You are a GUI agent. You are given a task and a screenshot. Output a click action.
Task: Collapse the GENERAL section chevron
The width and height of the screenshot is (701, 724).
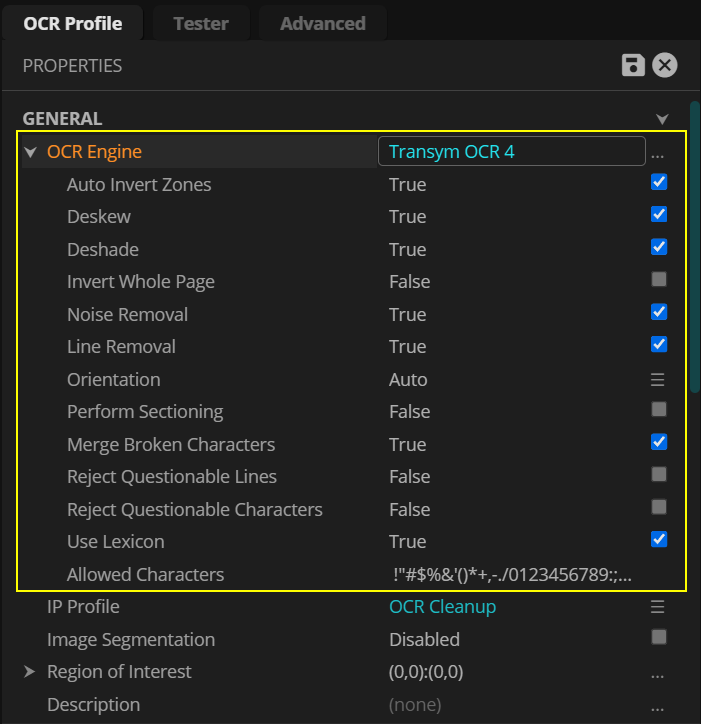(x=661, y=119)
